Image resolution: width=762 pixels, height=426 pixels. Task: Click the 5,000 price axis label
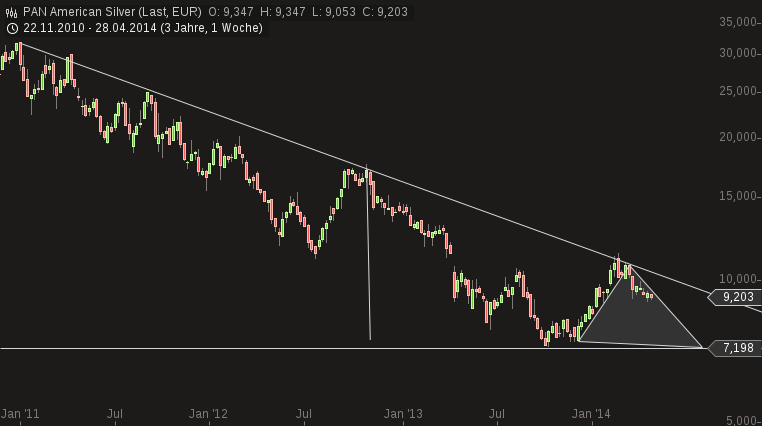click(741, 421)
